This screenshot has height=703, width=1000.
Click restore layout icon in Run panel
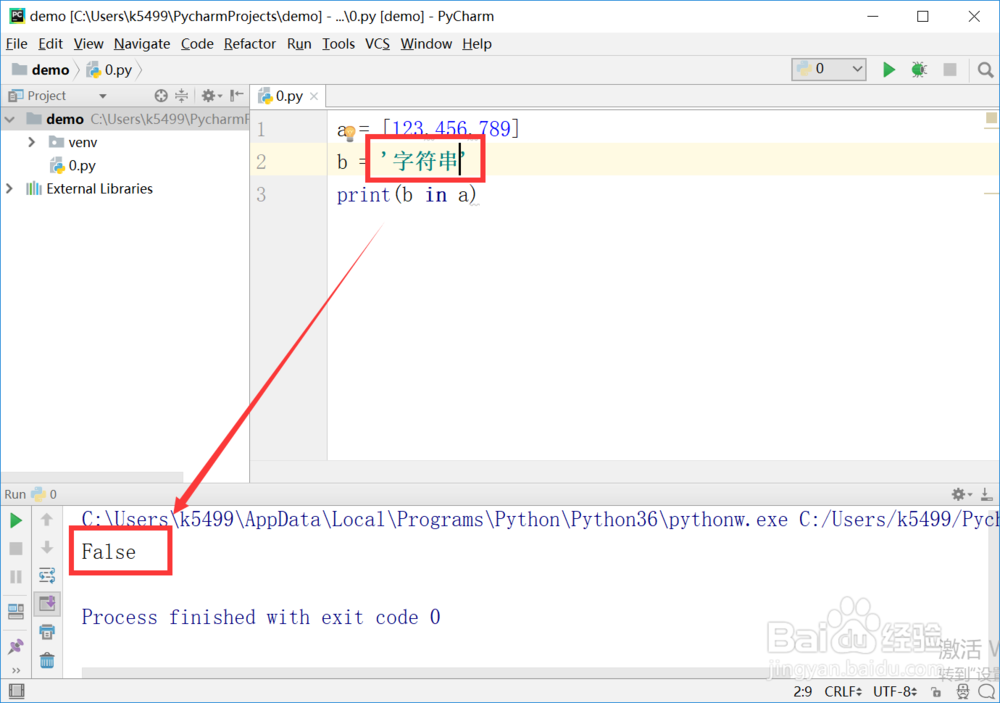point(16,611)
